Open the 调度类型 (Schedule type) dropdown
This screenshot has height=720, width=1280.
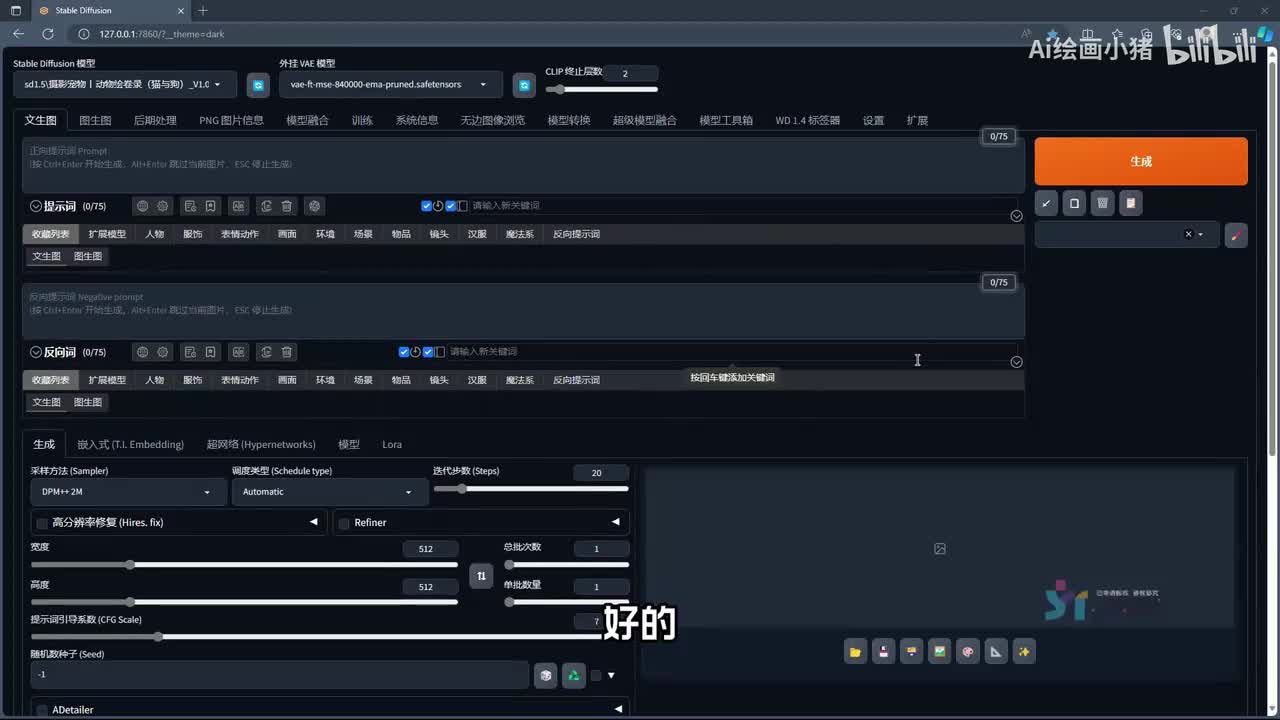(x=328, y=492)
